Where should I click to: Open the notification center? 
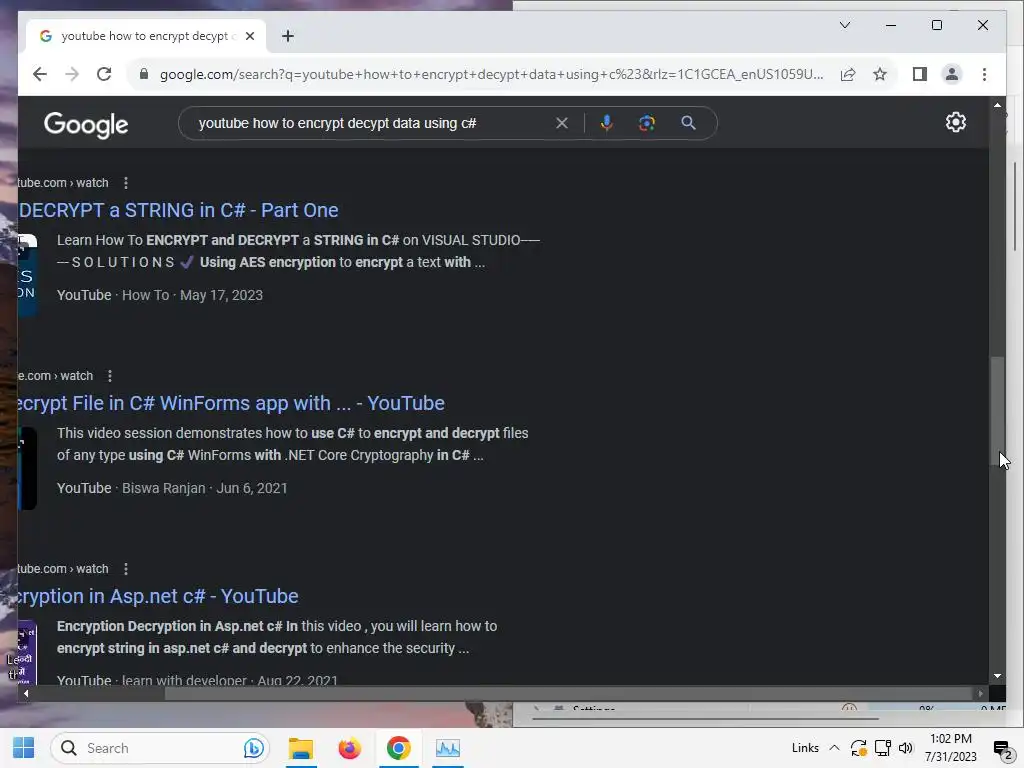(x=1003, y=748)
